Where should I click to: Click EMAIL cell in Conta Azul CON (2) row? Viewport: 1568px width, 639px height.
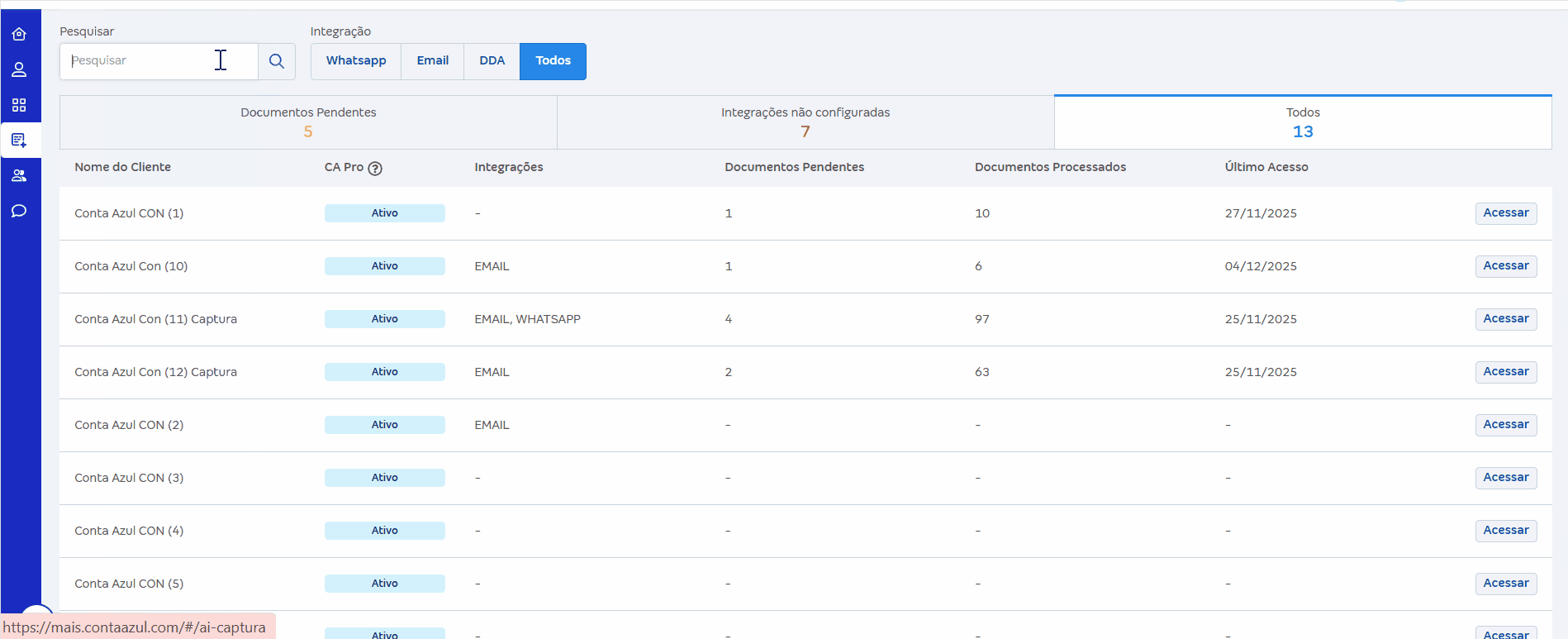[x=492, y=425]
